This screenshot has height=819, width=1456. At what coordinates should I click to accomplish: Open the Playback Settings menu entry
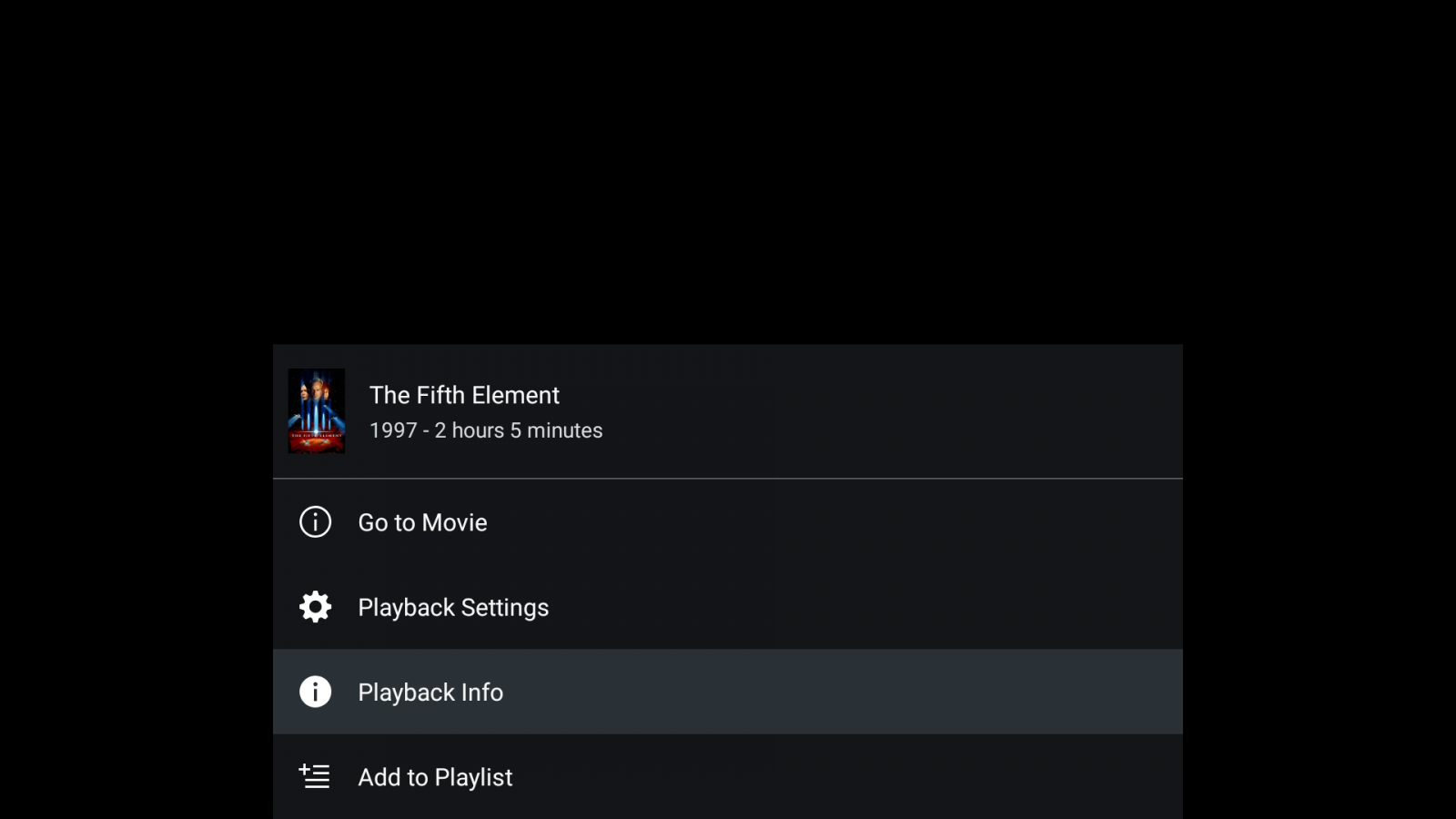coord(728,607)
